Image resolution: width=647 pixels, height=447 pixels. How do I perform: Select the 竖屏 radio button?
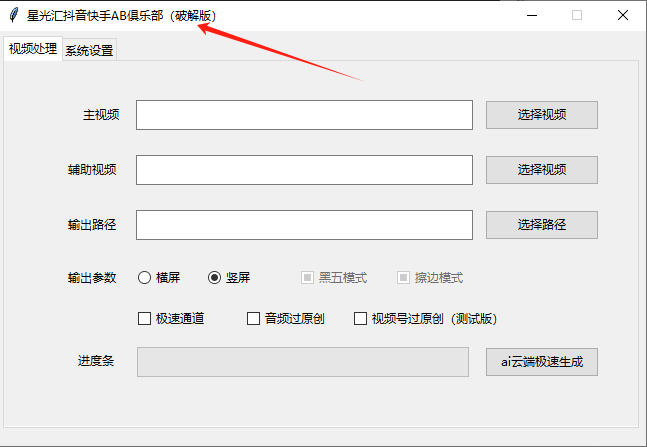[215, 277]
